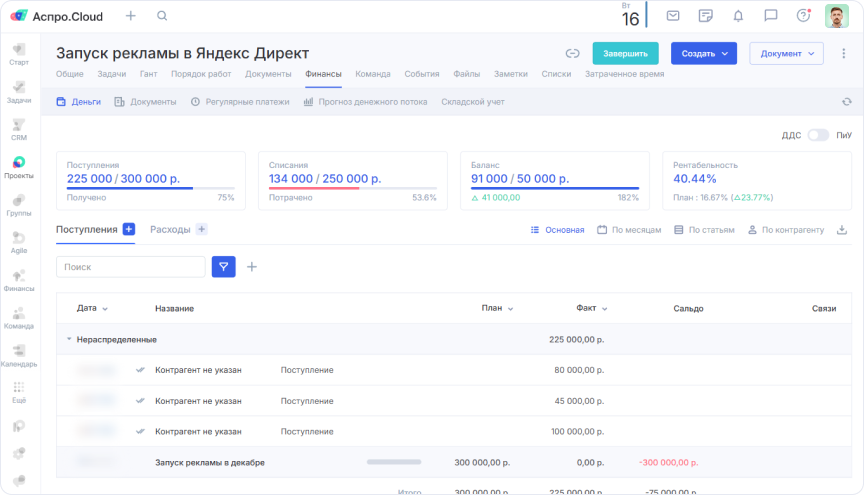Click the filter funnel button
Viewport: 864px width, 495px height.
(224, 267)
